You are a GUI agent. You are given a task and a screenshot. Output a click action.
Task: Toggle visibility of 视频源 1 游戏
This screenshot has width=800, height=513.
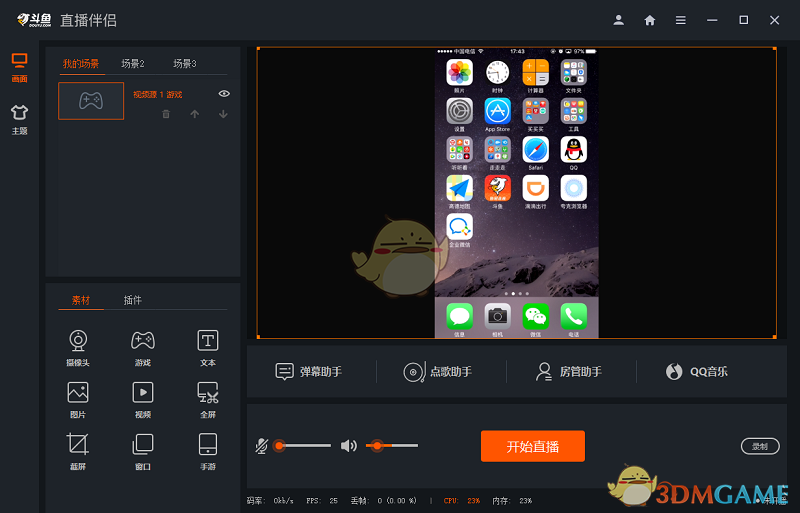tap(224, 93)
